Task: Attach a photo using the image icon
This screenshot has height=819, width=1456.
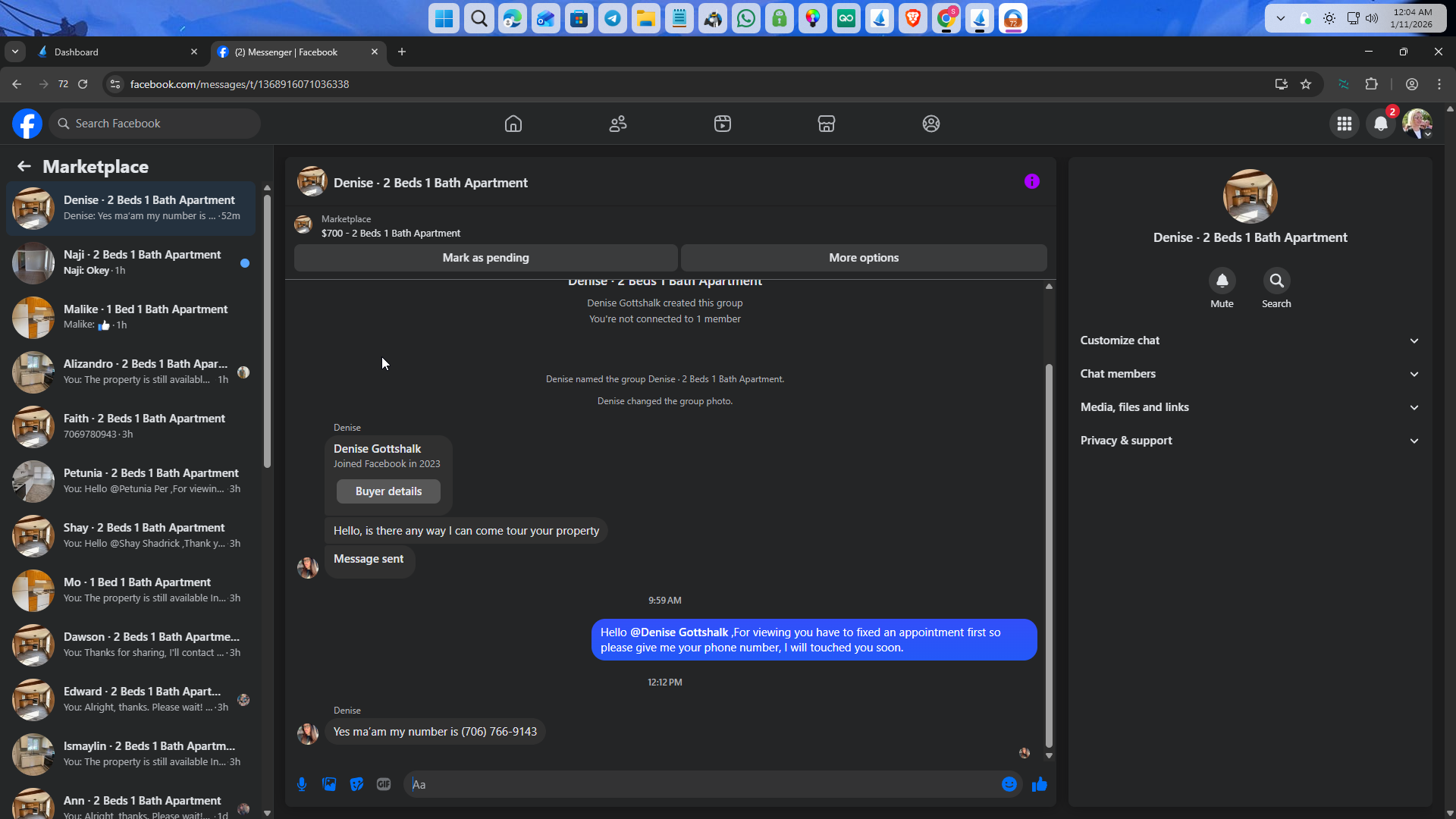Action: point(329,784)
